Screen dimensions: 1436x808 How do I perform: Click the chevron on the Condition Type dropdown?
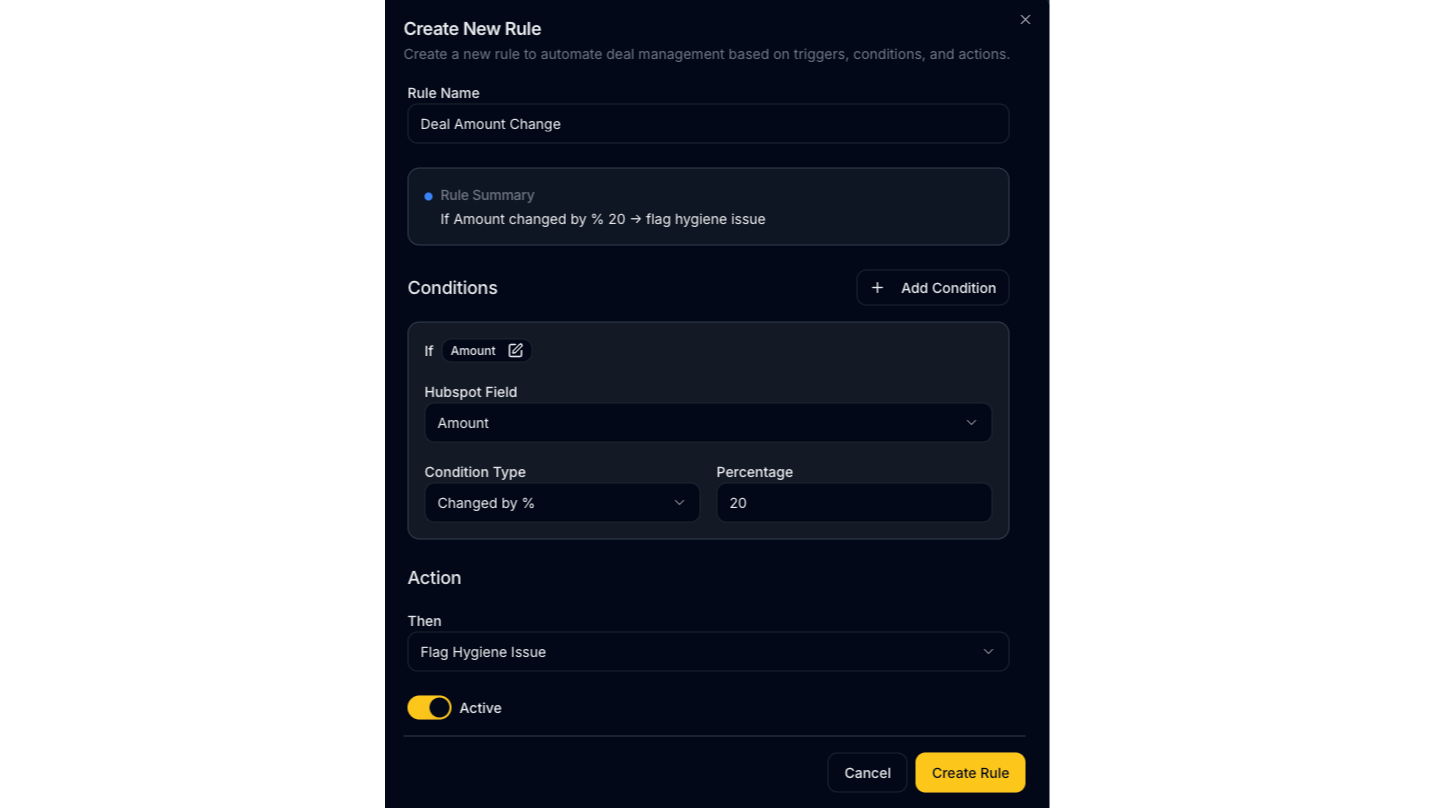[680, 503]
